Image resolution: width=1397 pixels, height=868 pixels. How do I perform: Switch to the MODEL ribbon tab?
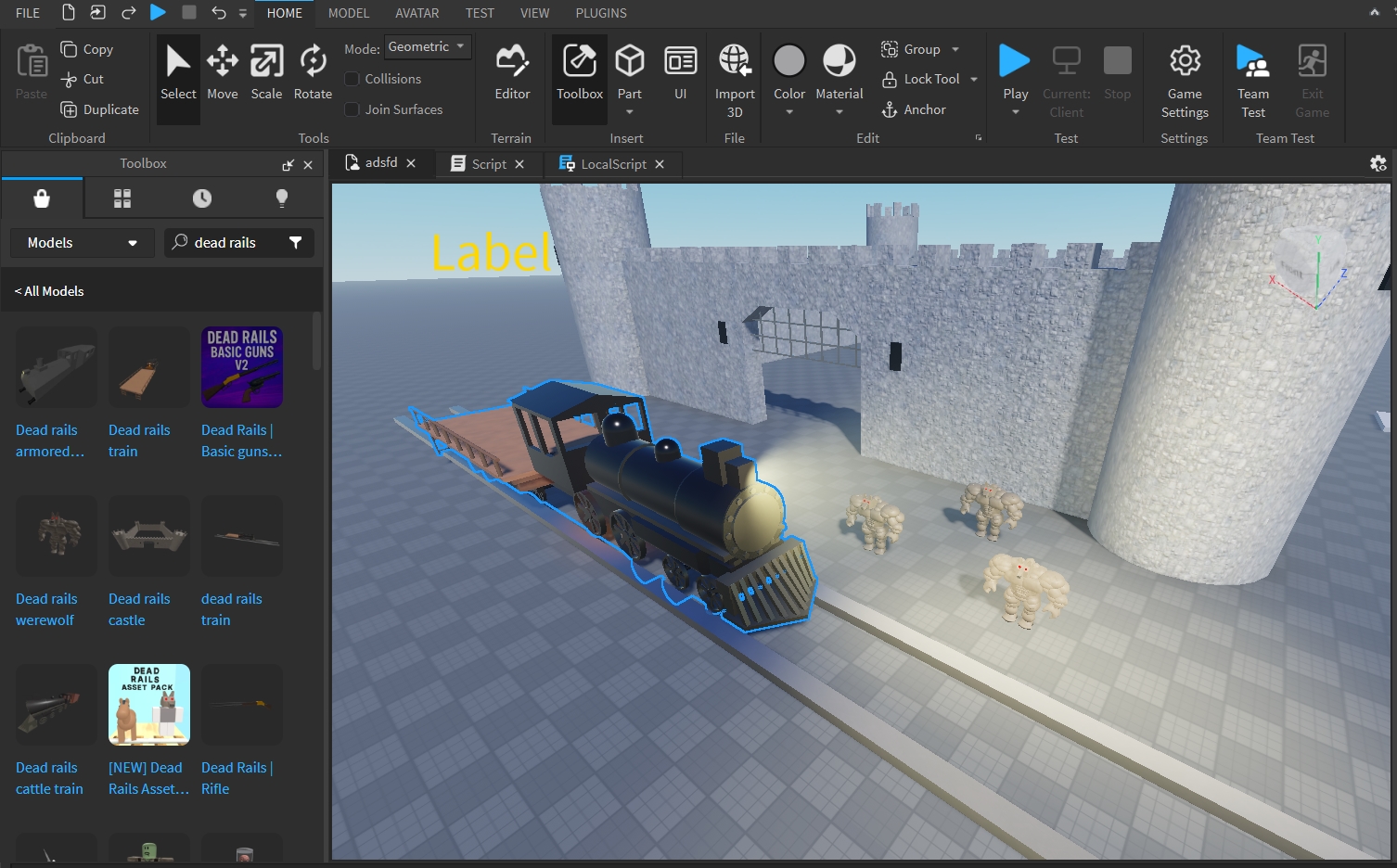click(x=349, y=13)
